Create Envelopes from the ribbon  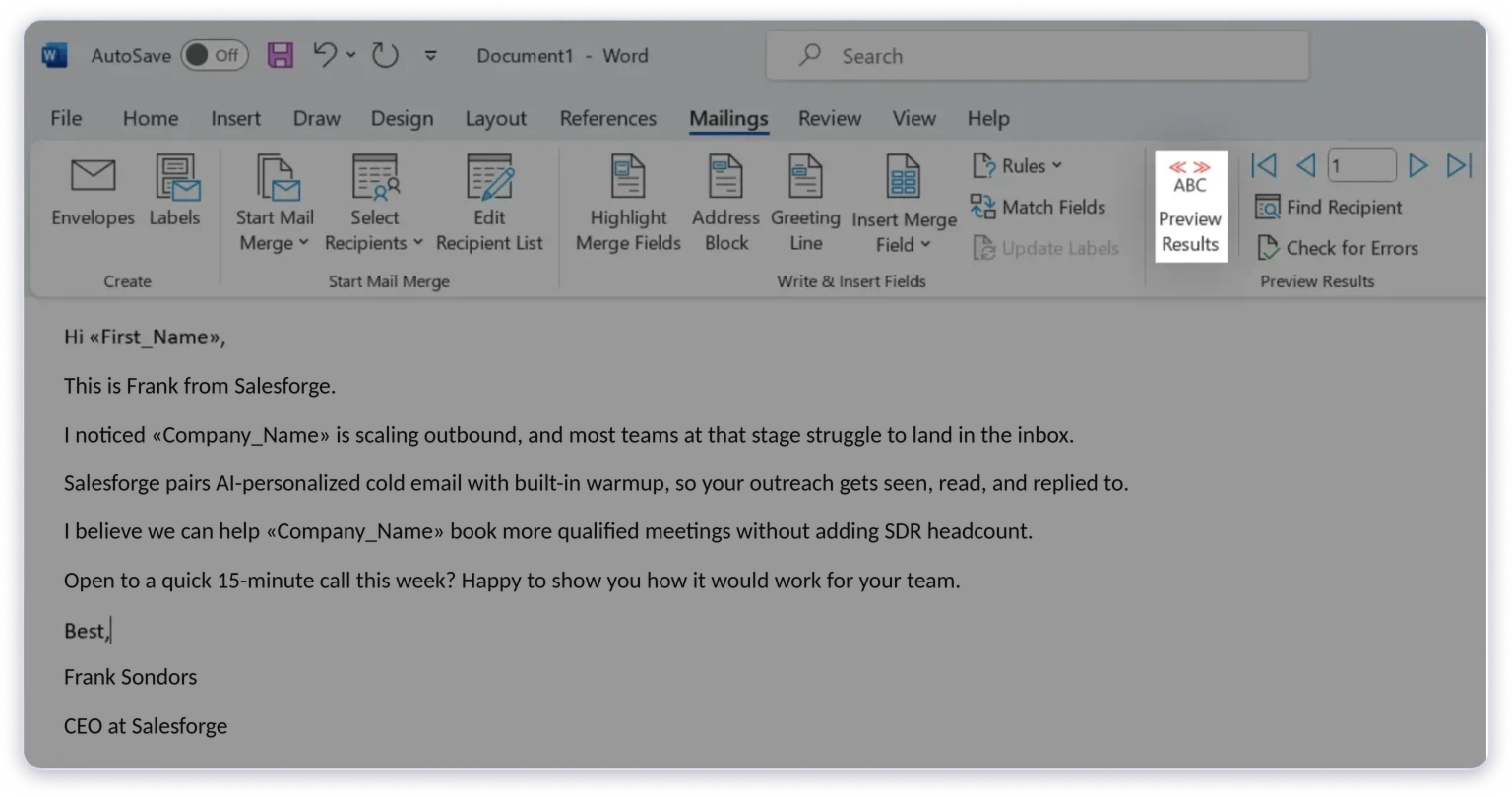(x=94, y=192)
